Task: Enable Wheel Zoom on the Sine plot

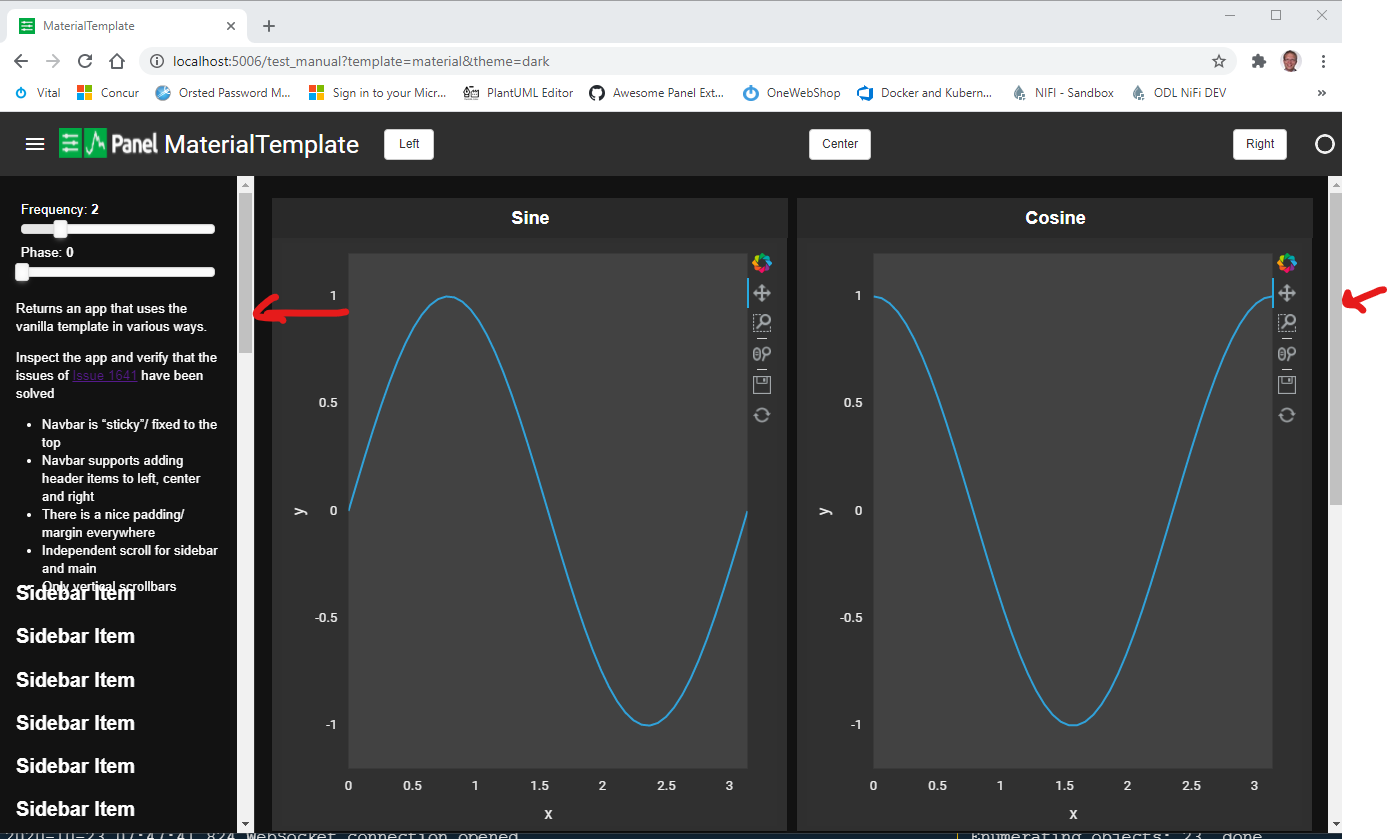Action: pos(762,353)
